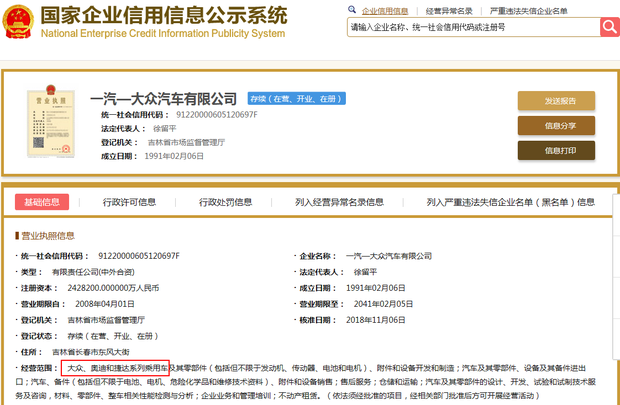Screen dimensions: 620x405
Task: Open the 列入经营异常名录信息 tab
Action: click(339, 202)
